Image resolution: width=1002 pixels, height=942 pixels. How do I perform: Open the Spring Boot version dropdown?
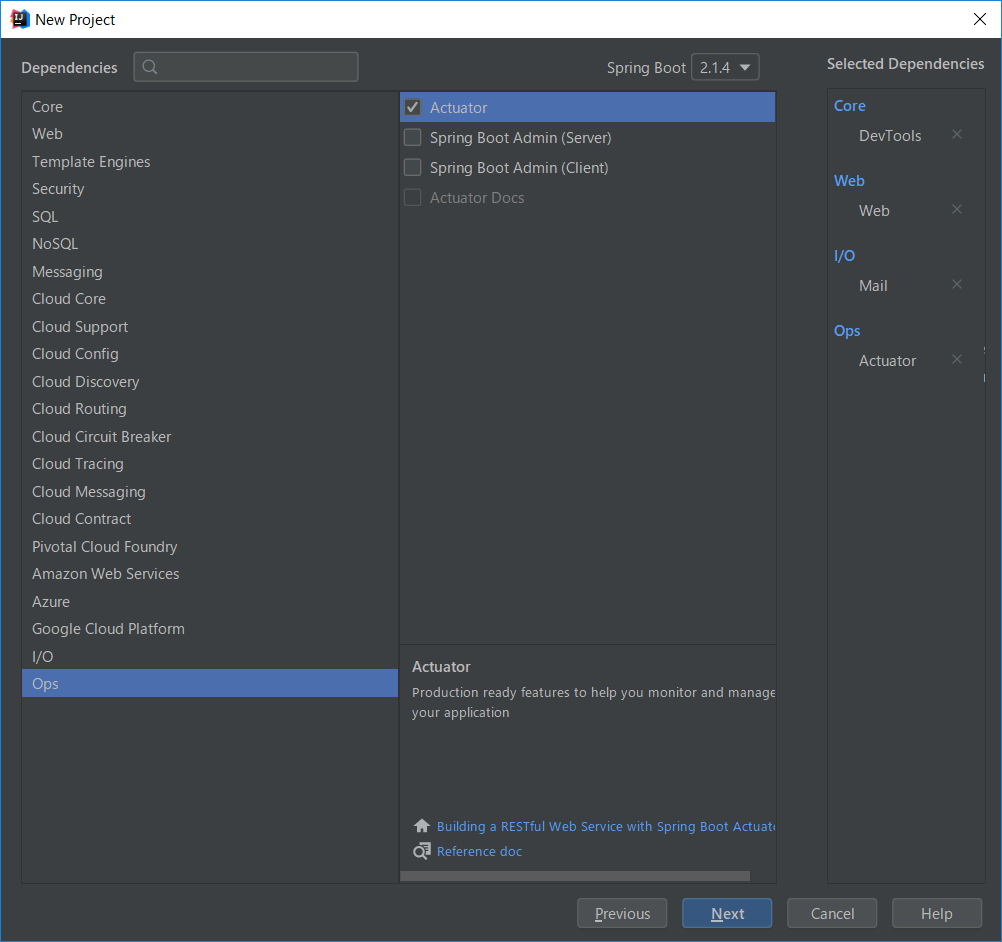pyautogui.click(x=725, y=67)
